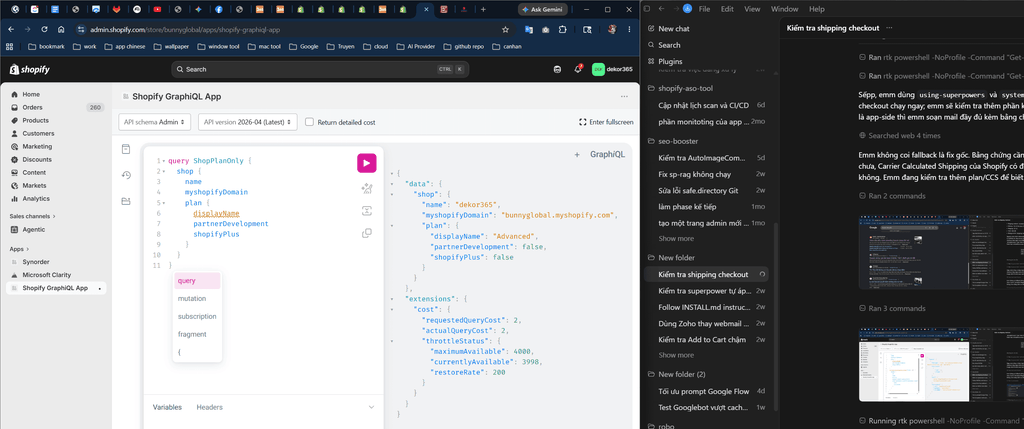
Task: Open the Variables tab
Action: point(167,407)
